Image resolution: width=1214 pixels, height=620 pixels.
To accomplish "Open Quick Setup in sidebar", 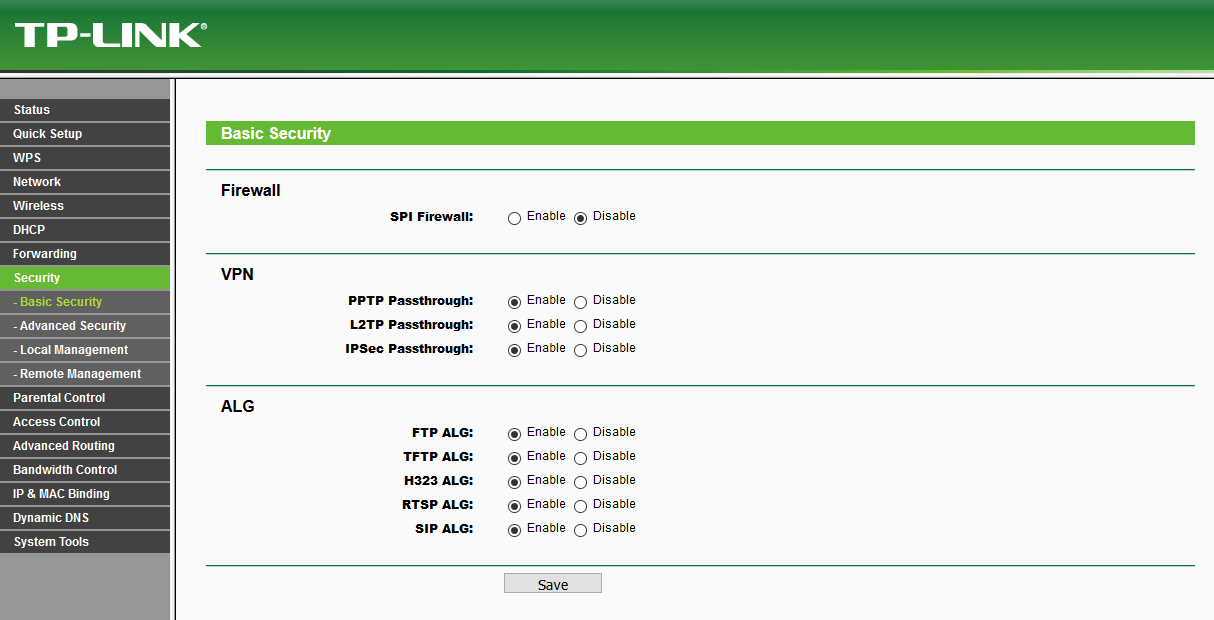I will click(x=85, y=134).
